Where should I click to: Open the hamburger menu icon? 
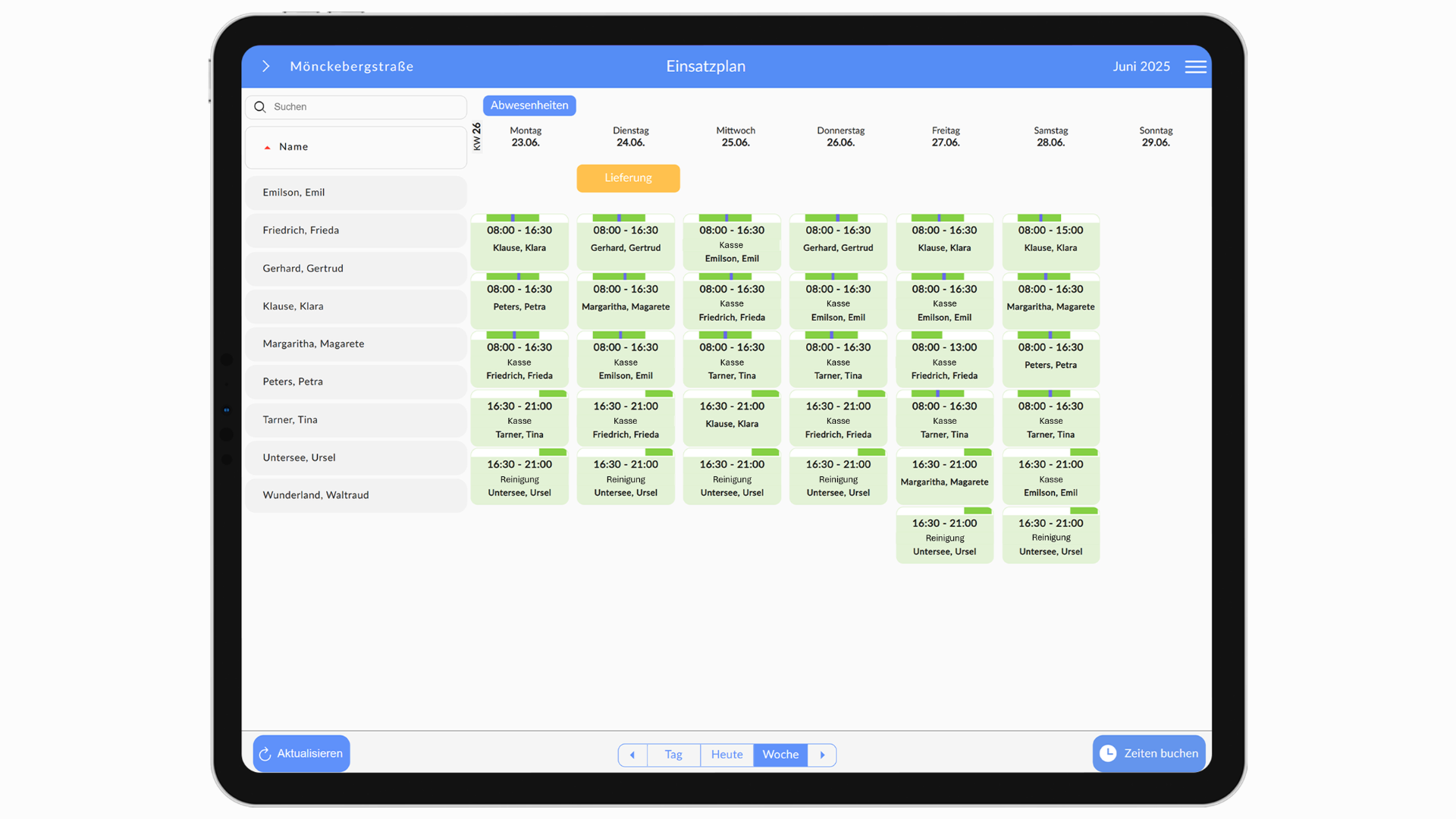click(1195, 67)
